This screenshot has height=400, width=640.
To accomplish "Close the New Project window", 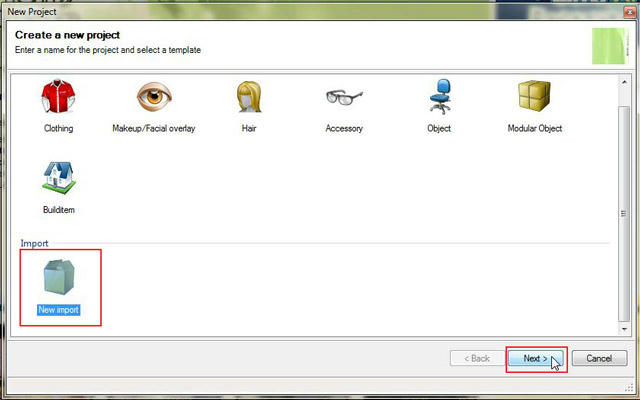I will (x=629, y=12).
